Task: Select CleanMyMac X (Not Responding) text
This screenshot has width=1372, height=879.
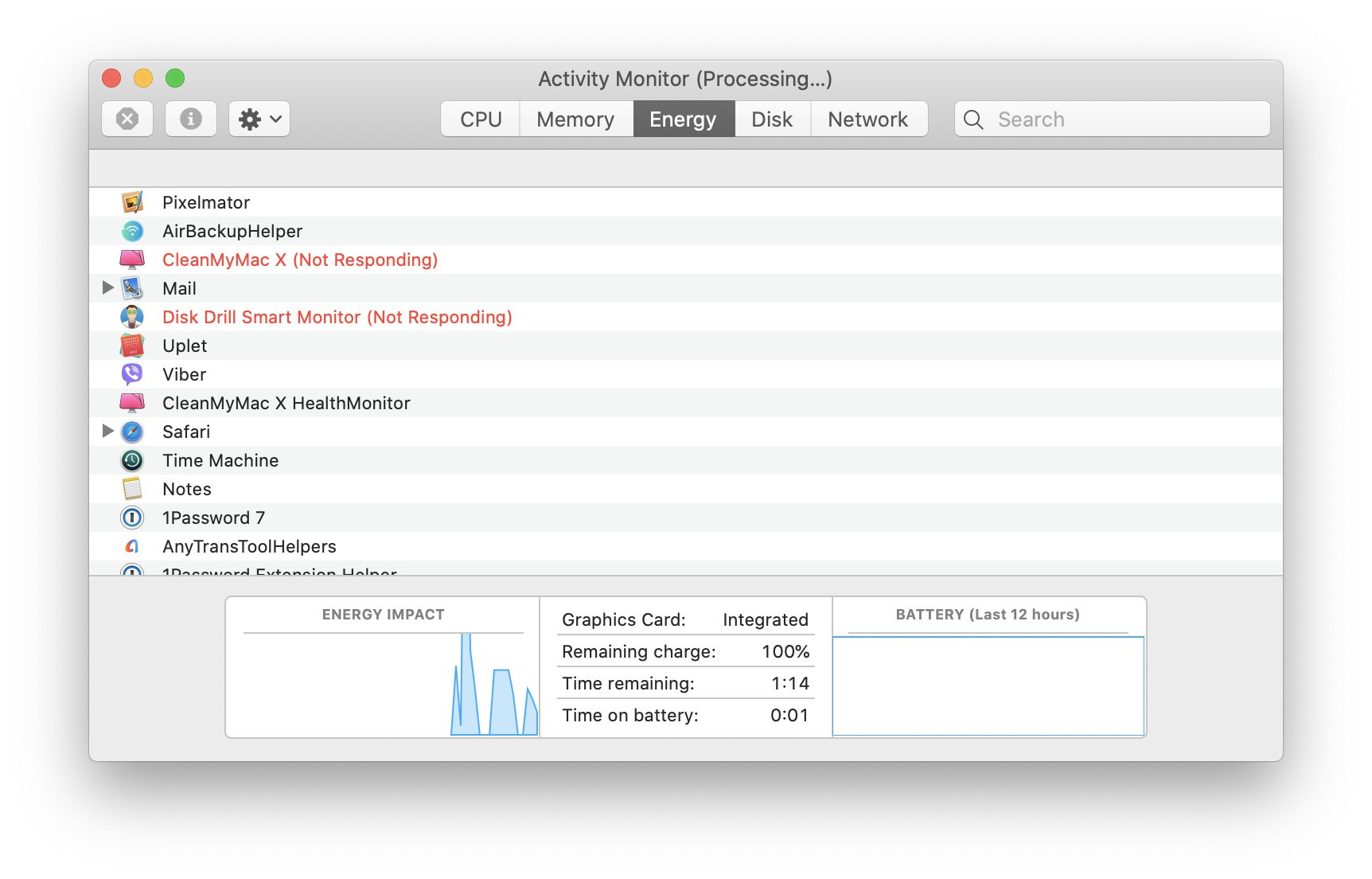Action: pyautogui.click(x=300, y=260)
